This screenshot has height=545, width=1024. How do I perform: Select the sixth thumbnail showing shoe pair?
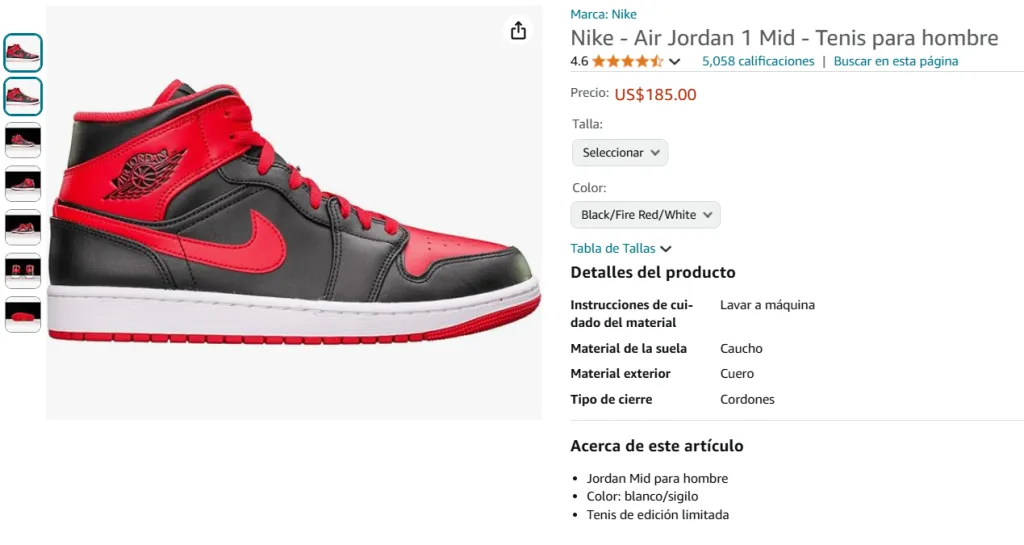click(x=23, y=271)
